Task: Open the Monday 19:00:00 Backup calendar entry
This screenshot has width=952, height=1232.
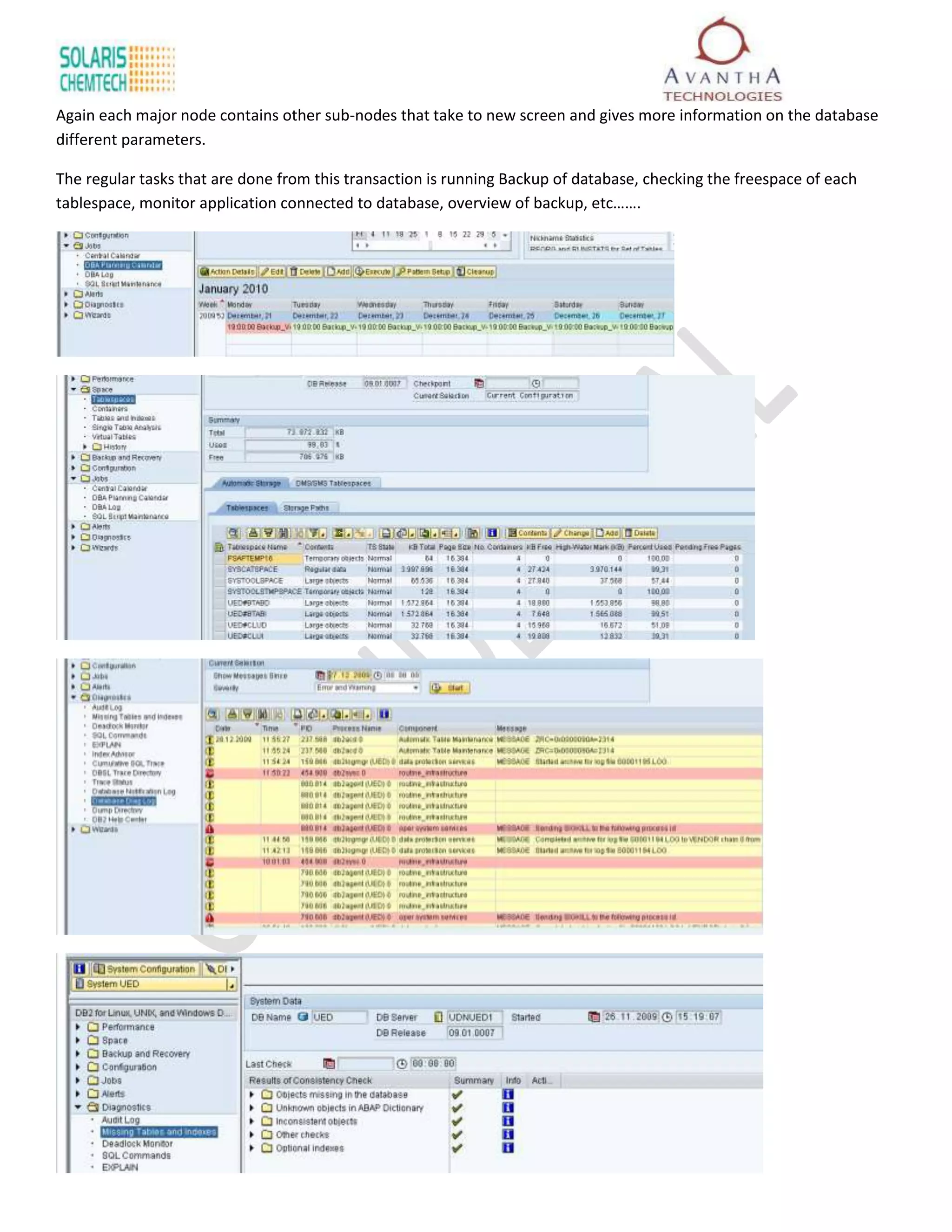Action: coord(259,327)
